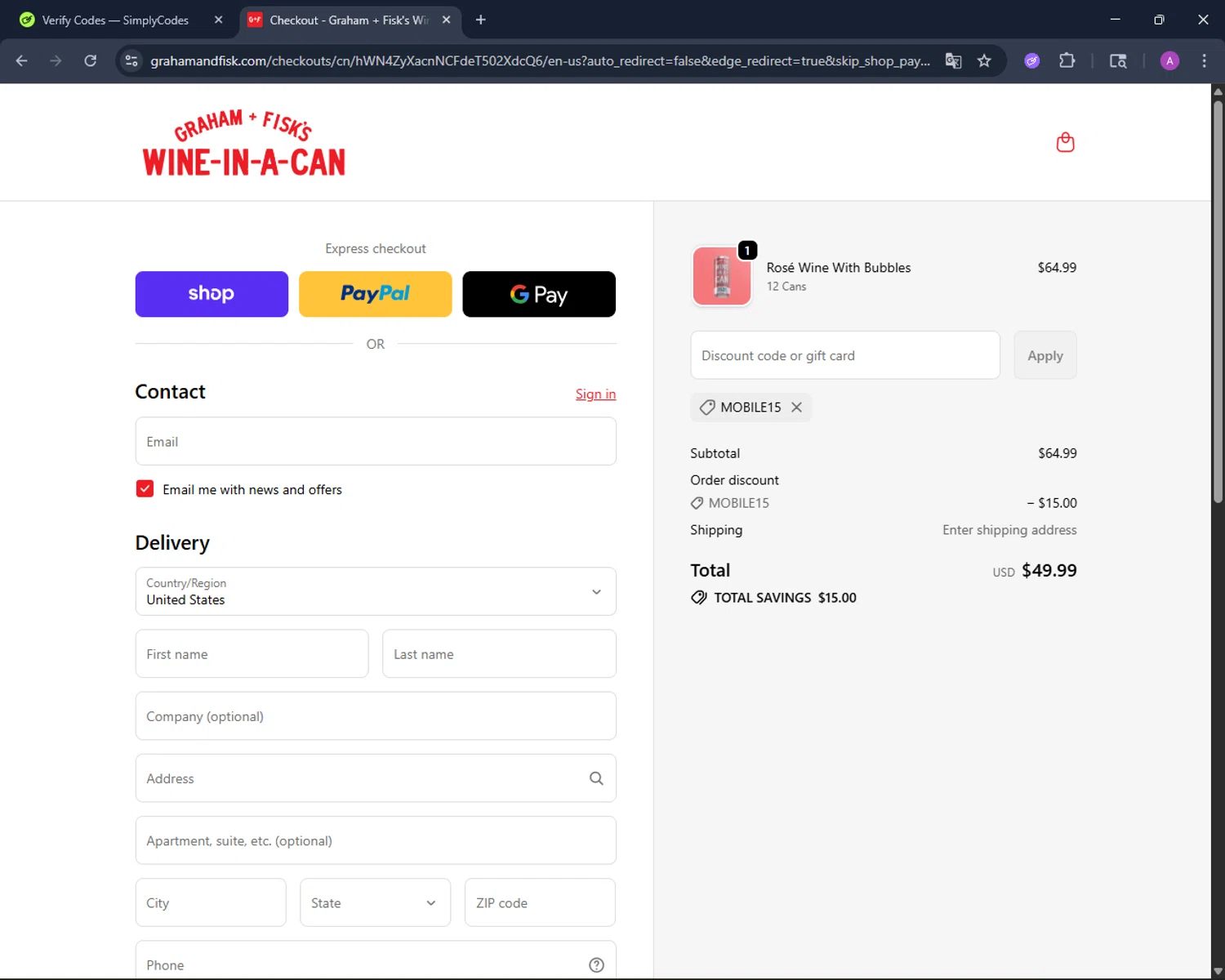Open the browser three-dot menu
Viewport: 1225px width, 980px height.
tap(1204, 60)
